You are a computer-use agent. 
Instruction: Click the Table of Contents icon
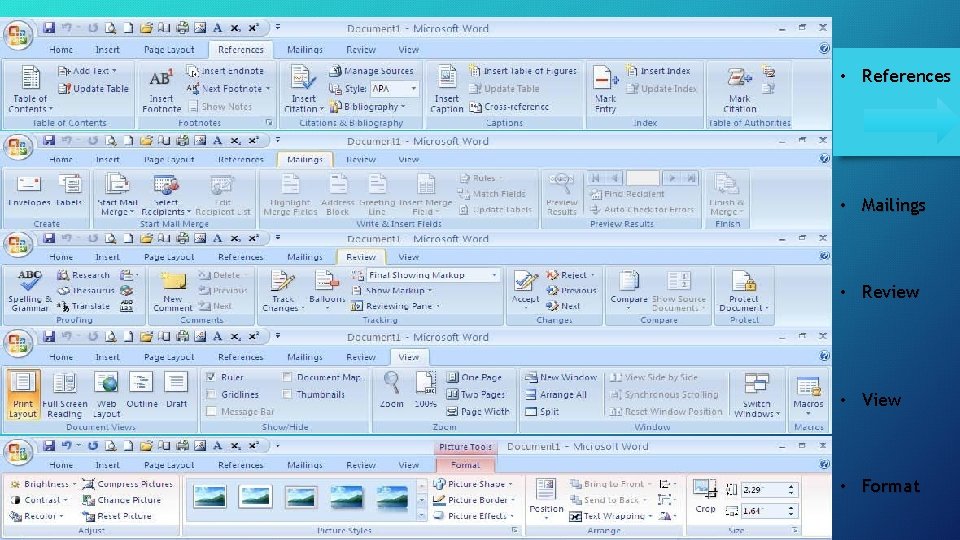click(x=30, y=78)
